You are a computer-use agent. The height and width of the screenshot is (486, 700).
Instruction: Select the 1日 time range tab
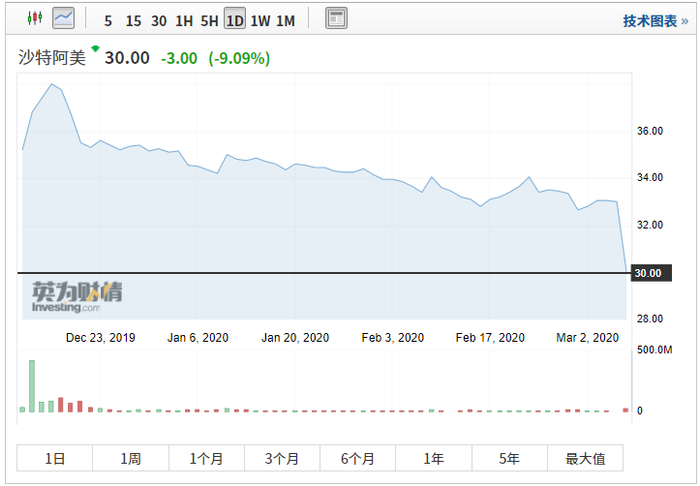point(55,459)
